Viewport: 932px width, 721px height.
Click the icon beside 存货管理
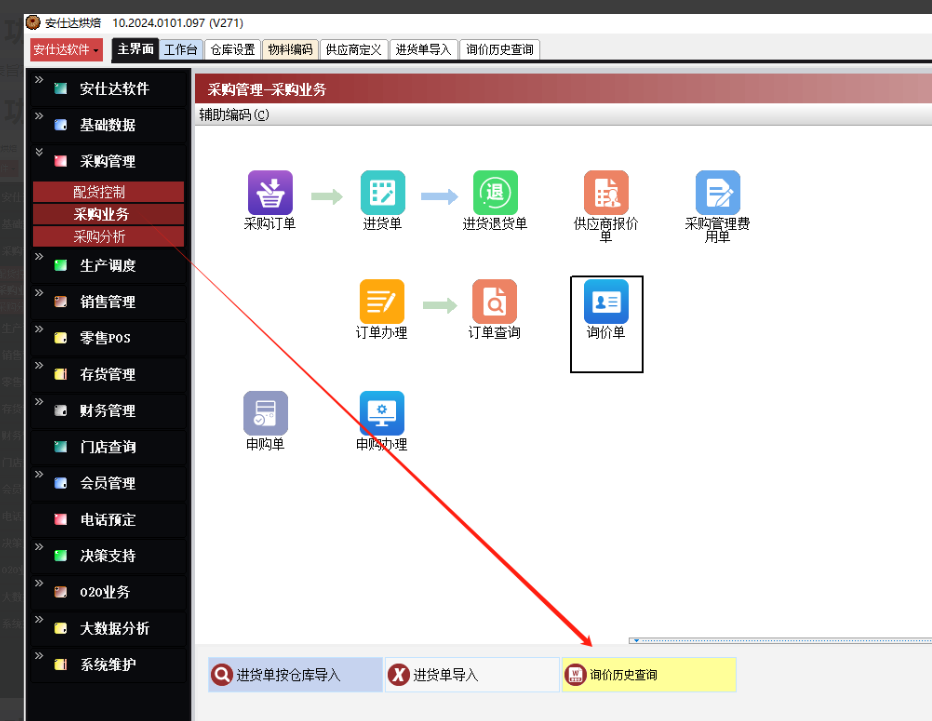coord(61,374)
